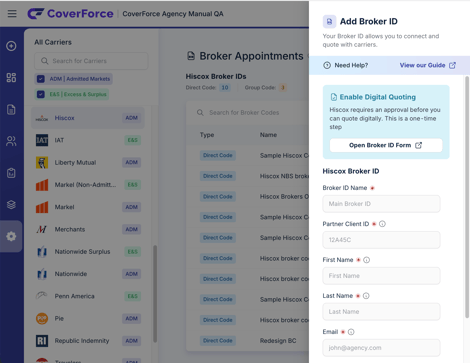Click the search icon in Broker Codes search
The height and width of the screenshot is (363, 470).
coord(200,113)
